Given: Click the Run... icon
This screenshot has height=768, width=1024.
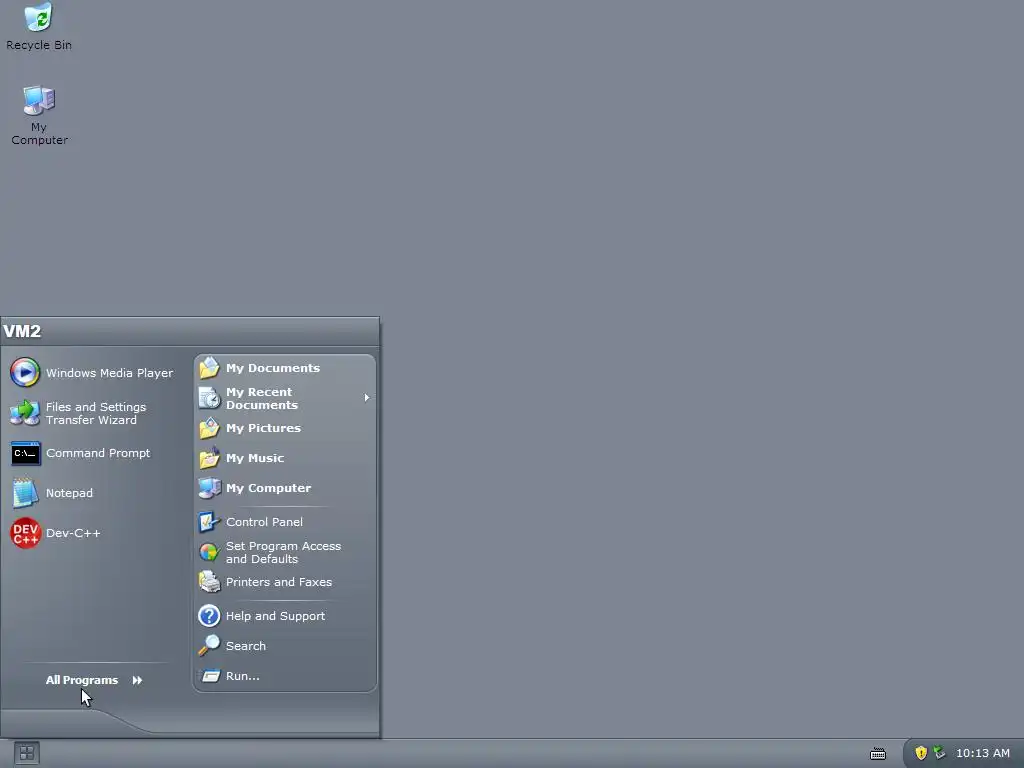Looking at the screenshot, I should click(210, 676).
